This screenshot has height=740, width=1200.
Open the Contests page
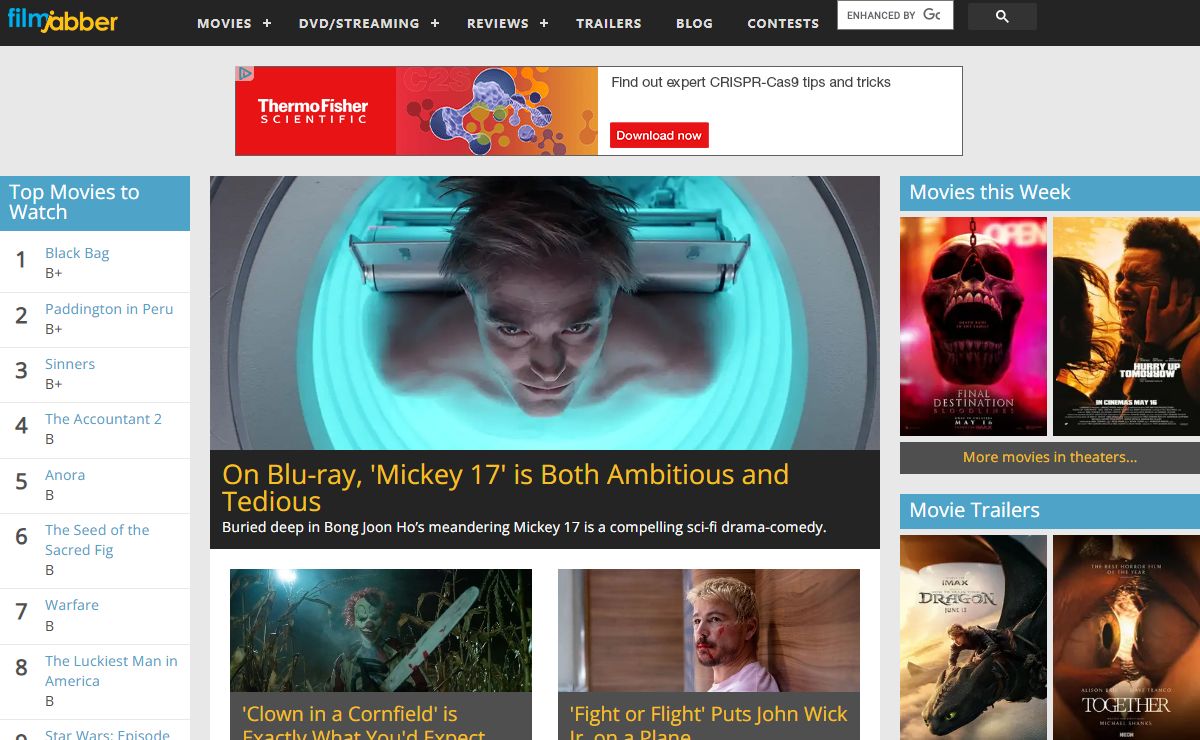[783, 23]
